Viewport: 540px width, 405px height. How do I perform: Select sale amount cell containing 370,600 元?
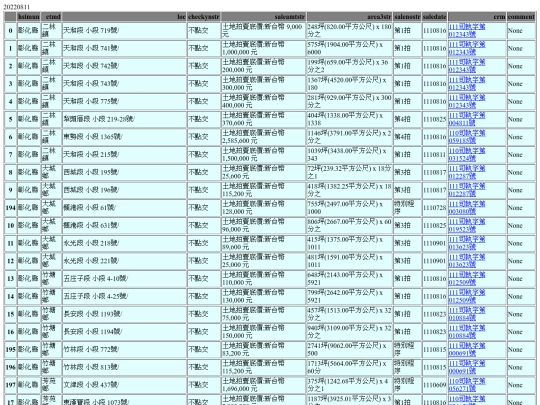pos(263,119)
